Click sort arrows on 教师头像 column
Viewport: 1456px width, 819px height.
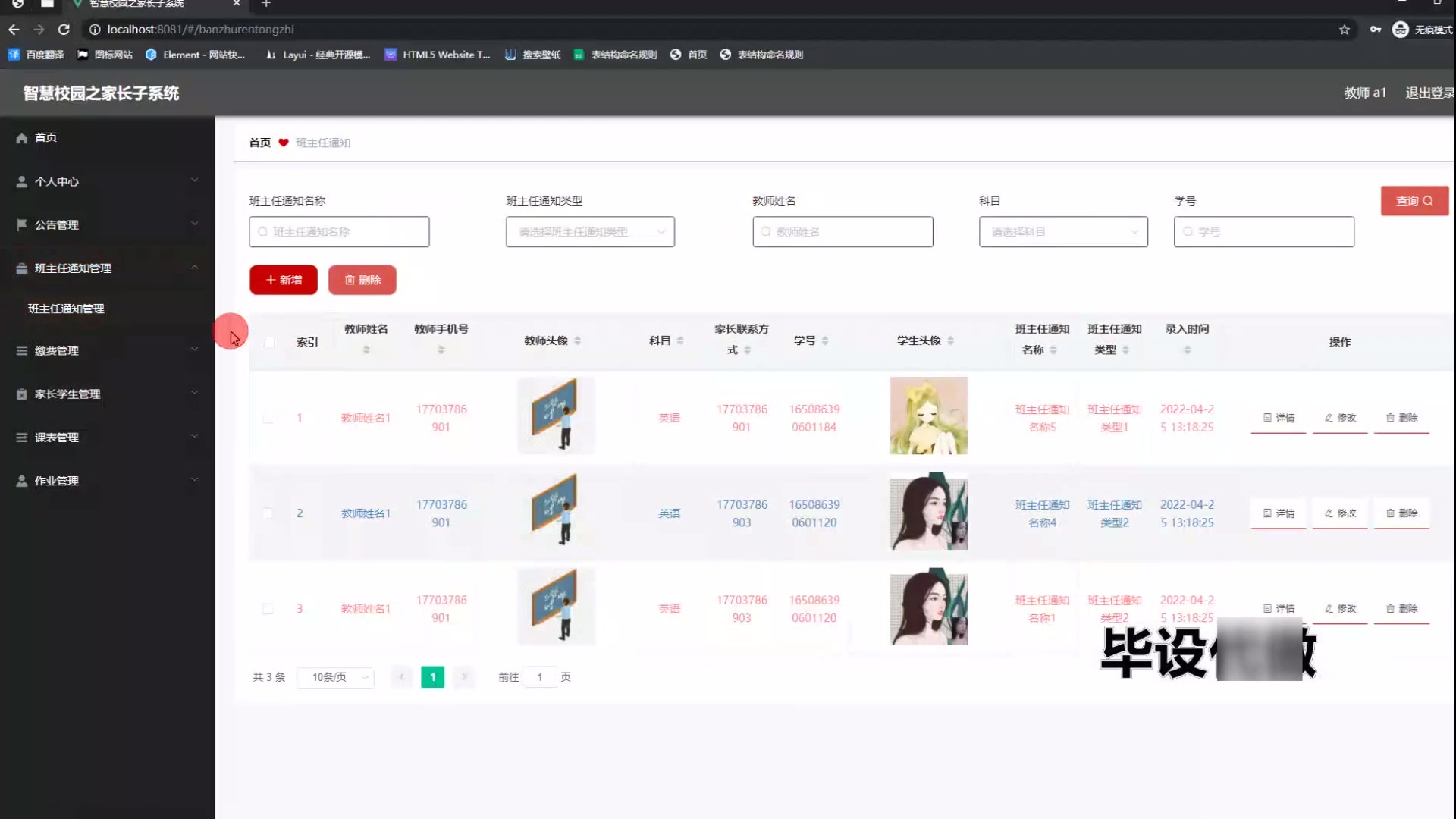[x=578, y=340]
